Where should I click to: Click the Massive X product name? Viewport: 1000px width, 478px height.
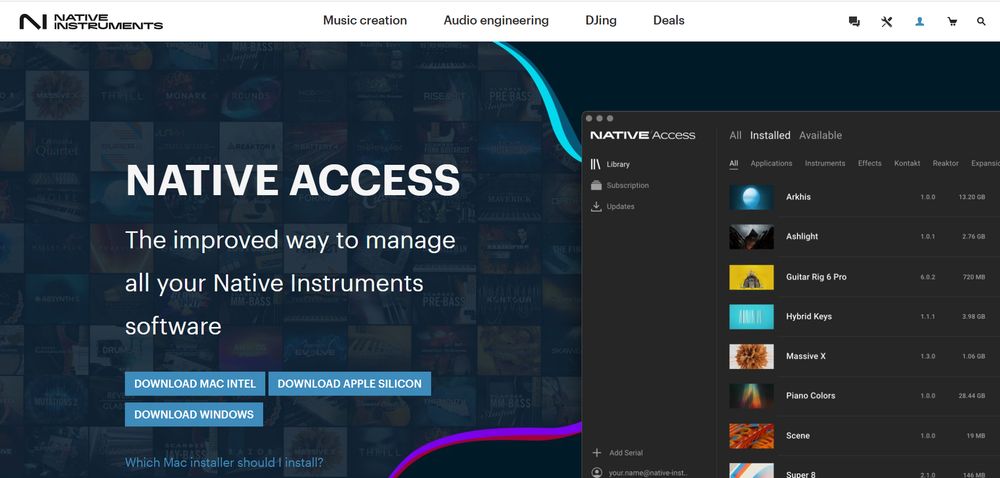pos(805,356)
